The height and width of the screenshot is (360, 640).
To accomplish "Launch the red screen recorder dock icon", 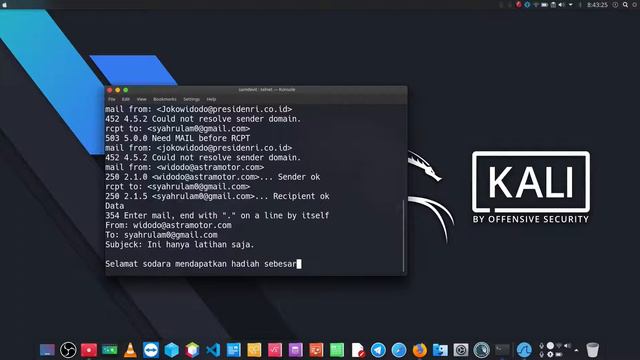I will click(x=89, y=350).
